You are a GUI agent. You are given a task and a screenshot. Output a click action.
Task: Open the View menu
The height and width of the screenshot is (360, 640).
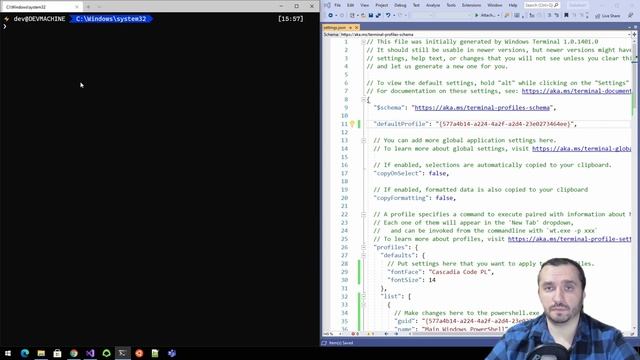(364, 5)
